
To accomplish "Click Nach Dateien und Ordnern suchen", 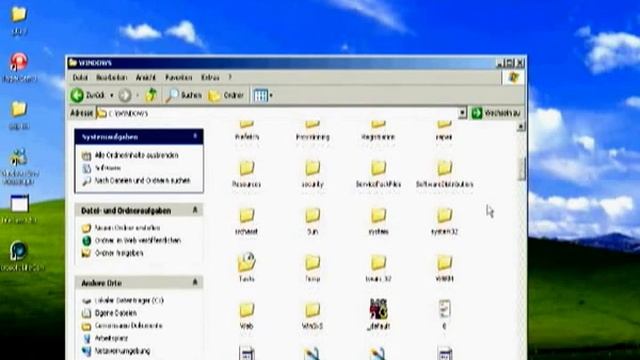I will pyautogui.click(x=142, y=181).
